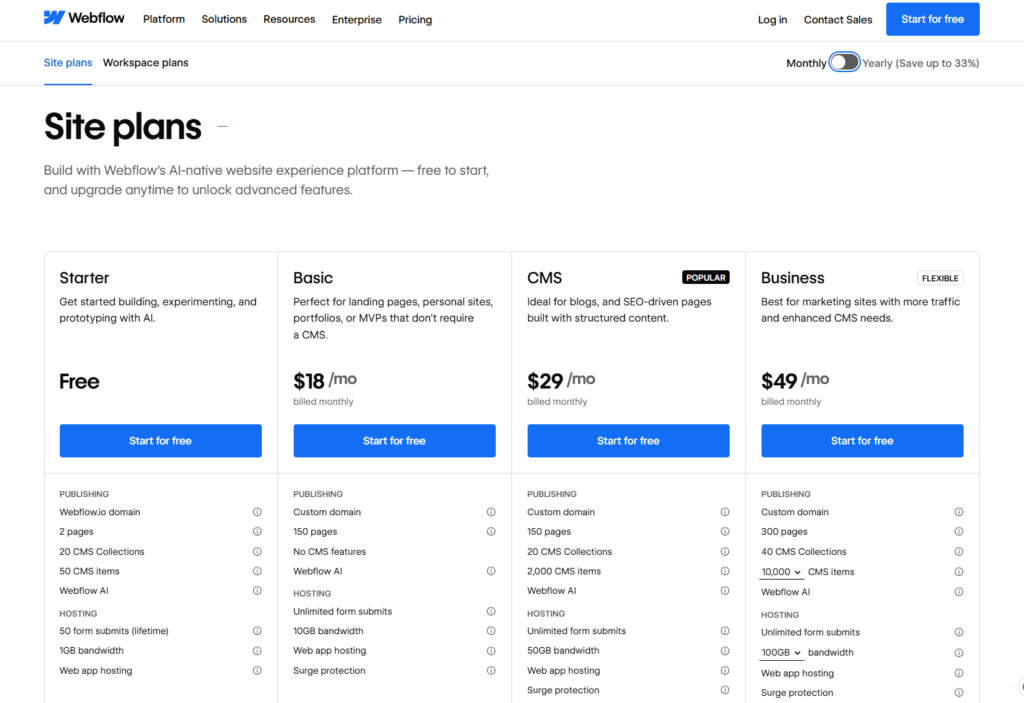The width and height of the screenshot is (1024, 703).
Task: Click the $29 /mo CMS price
Action: (561, 380)
